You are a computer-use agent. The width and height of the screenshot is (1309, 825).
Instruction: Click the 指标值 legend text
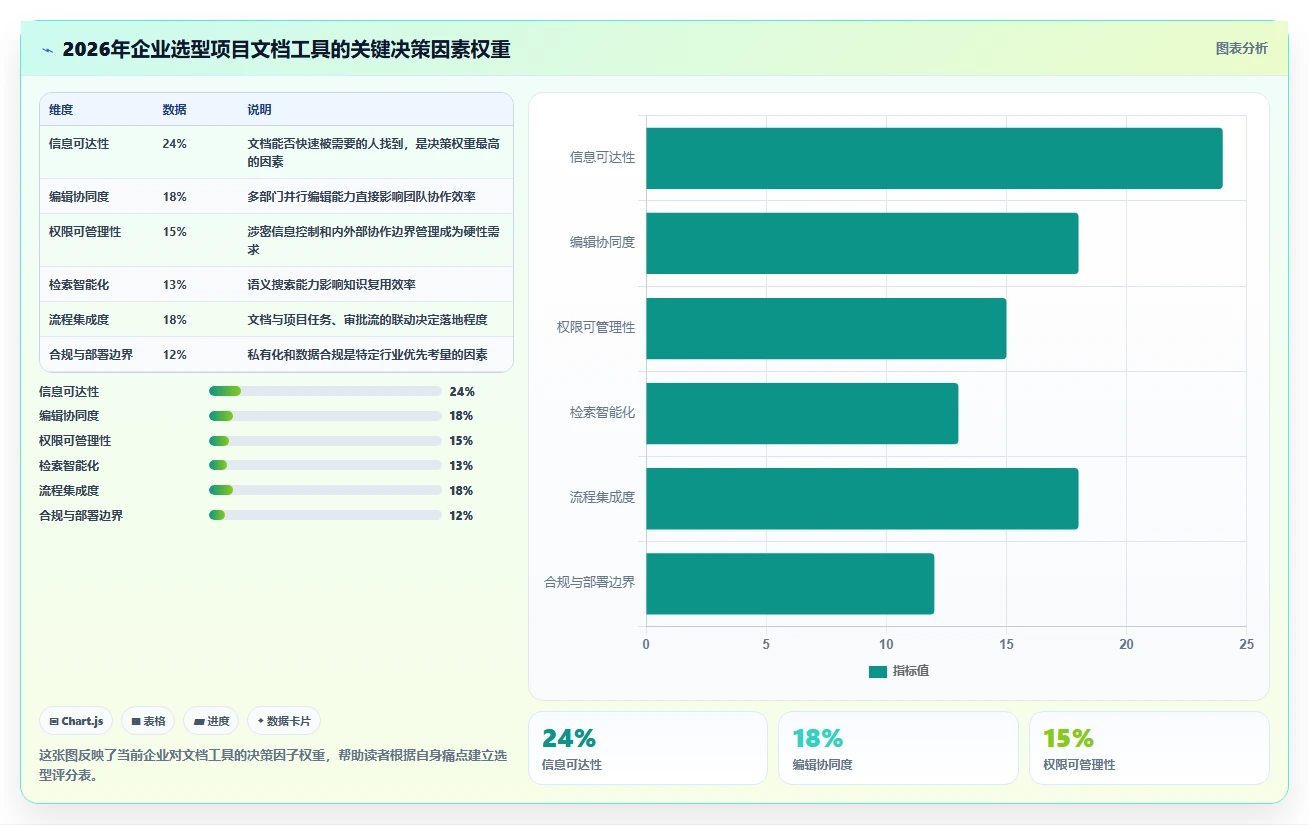click(x=911, y=672)
